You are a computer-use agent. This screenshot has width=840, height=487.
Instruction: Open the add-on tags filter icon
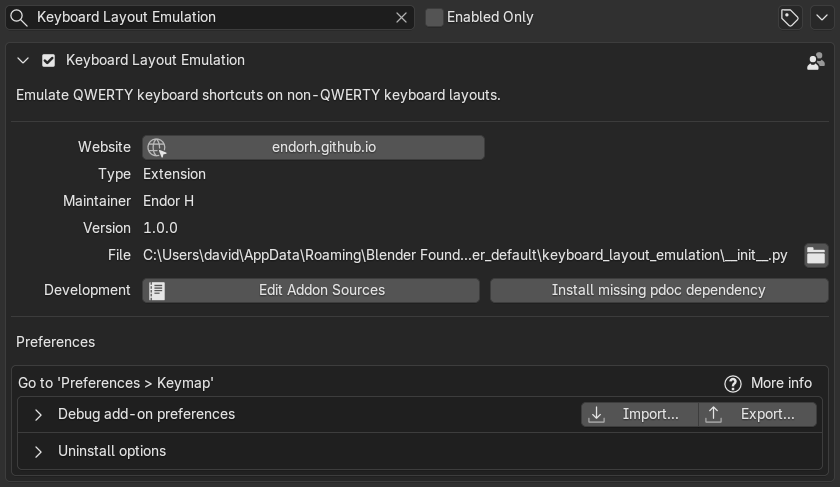click(790, 18)
